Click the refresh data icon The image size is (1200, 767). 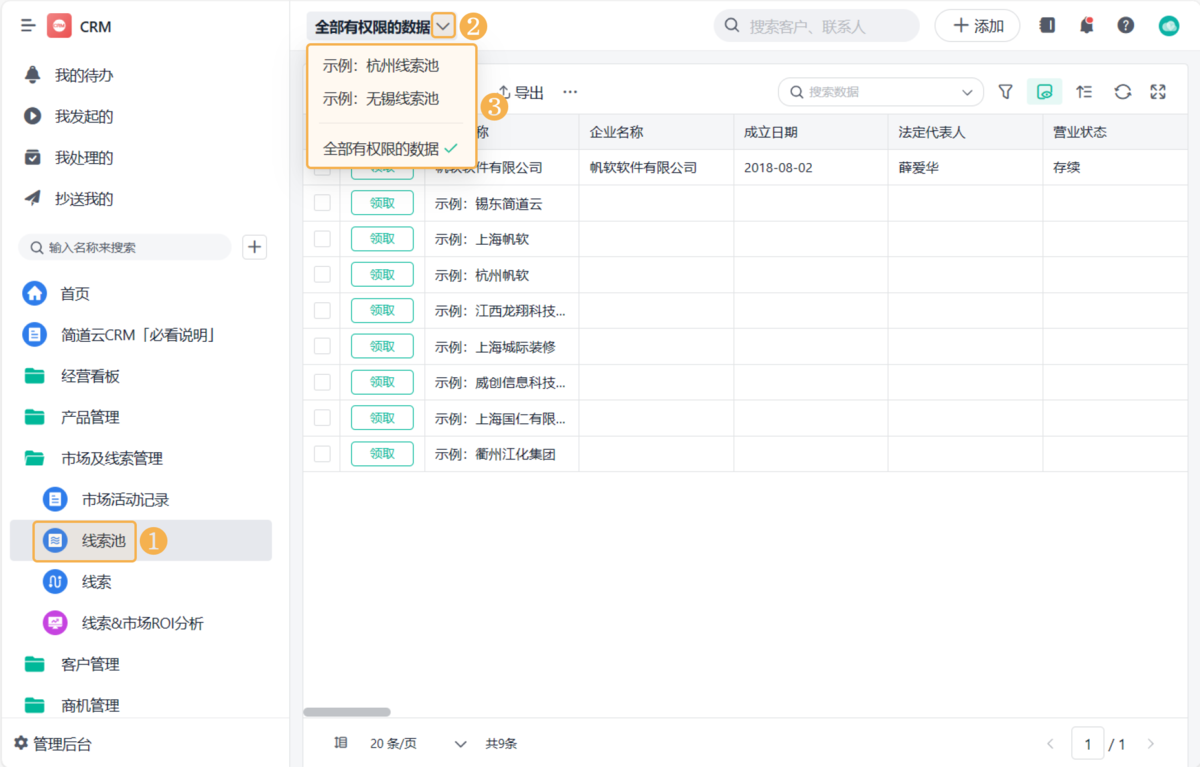(x=1122, y=92)
